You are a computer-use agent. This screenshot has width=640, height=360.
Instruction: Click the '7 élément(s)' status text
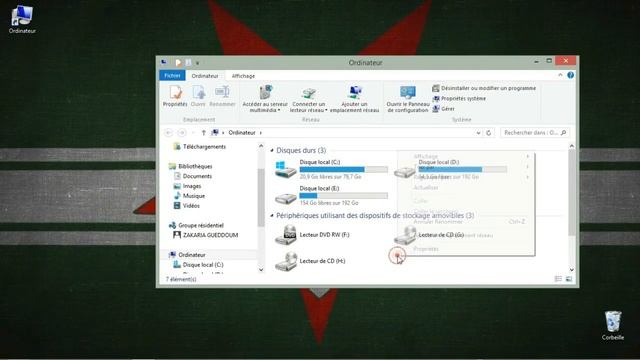coord(181,279)
